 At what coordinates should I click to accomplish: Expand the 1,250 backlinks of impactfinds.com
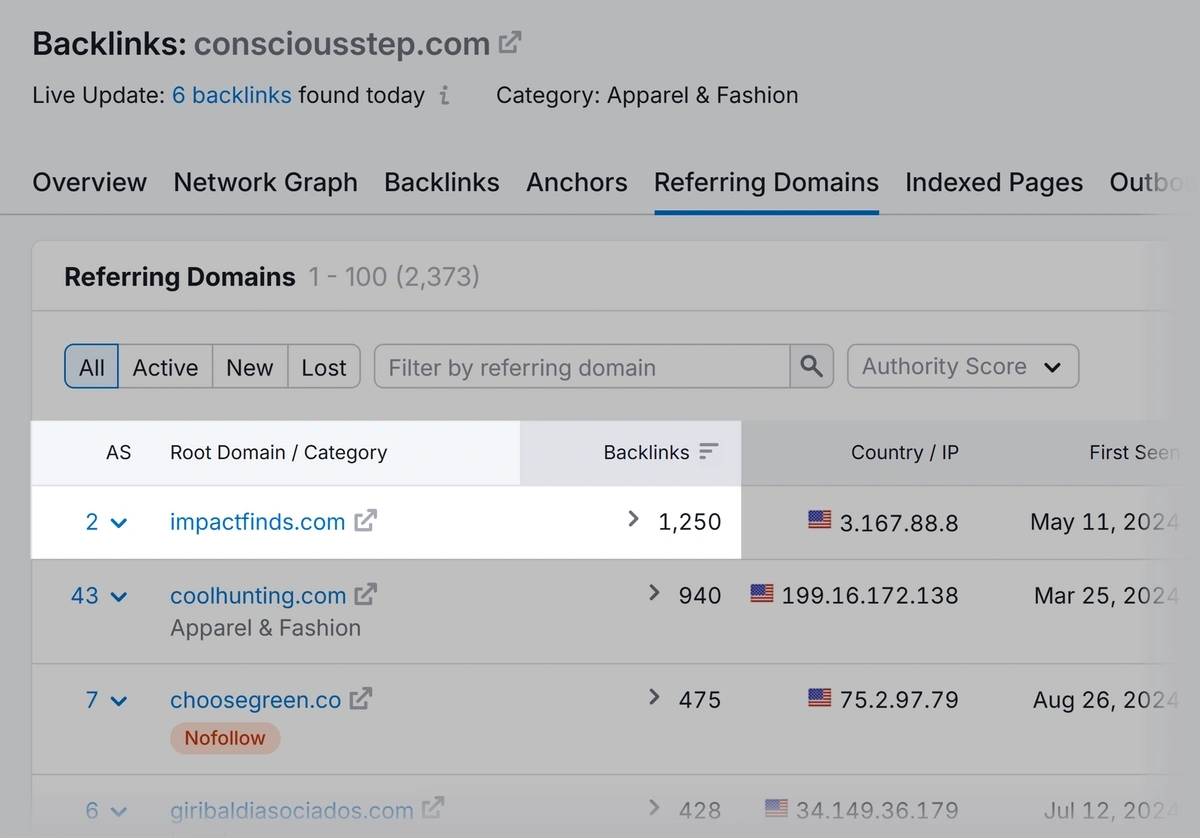click(x=633, y=519)
